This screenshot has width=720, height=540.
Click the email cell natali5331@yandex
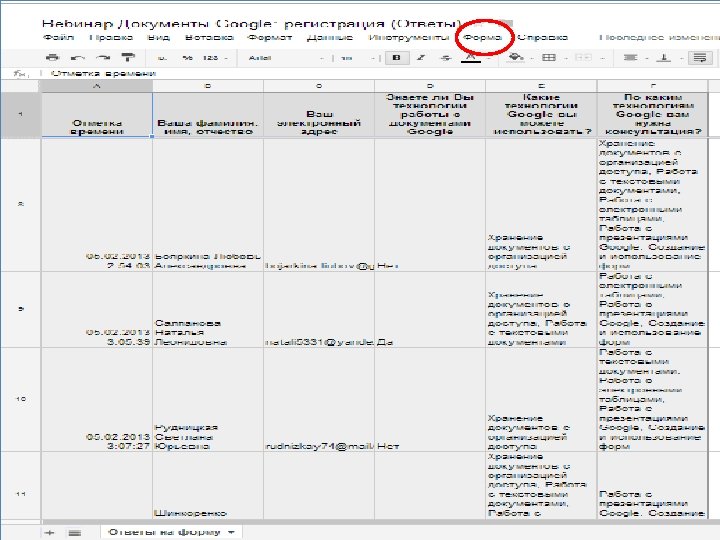pos(319,309)
